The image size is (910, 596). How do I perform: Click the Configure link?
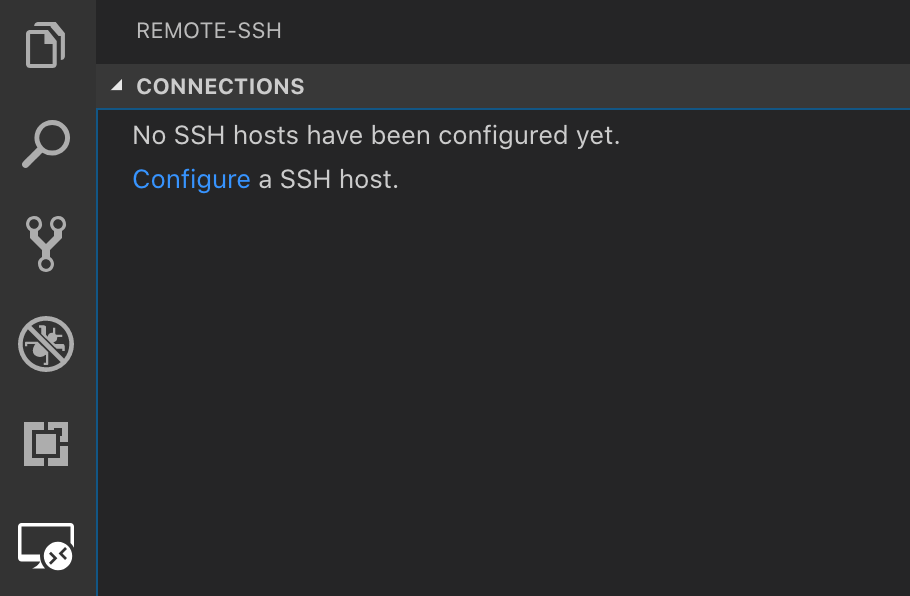click(x=191, y=180)
